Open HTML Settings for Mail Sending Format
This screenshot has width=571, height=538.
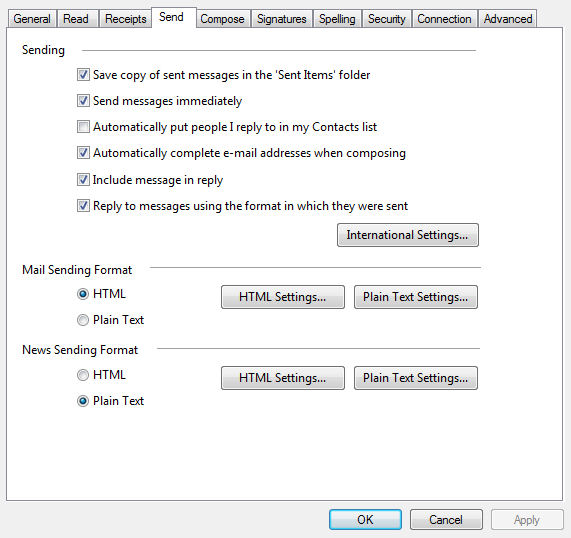[283, 297]
